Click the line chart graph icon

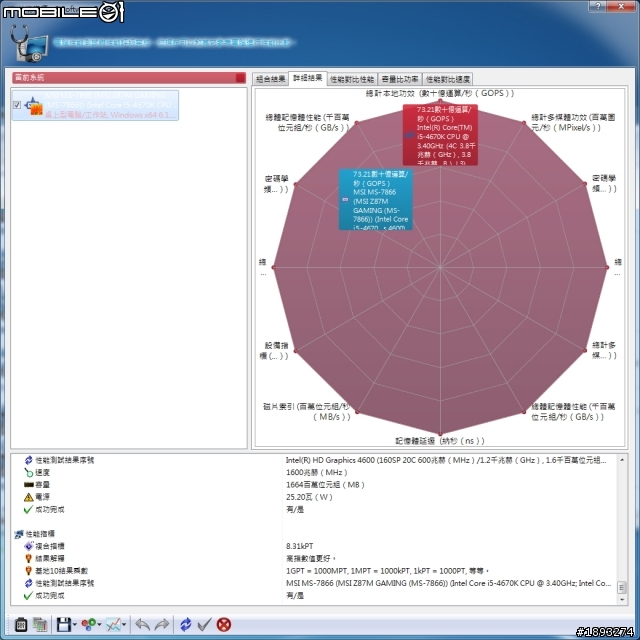(113, 624)
